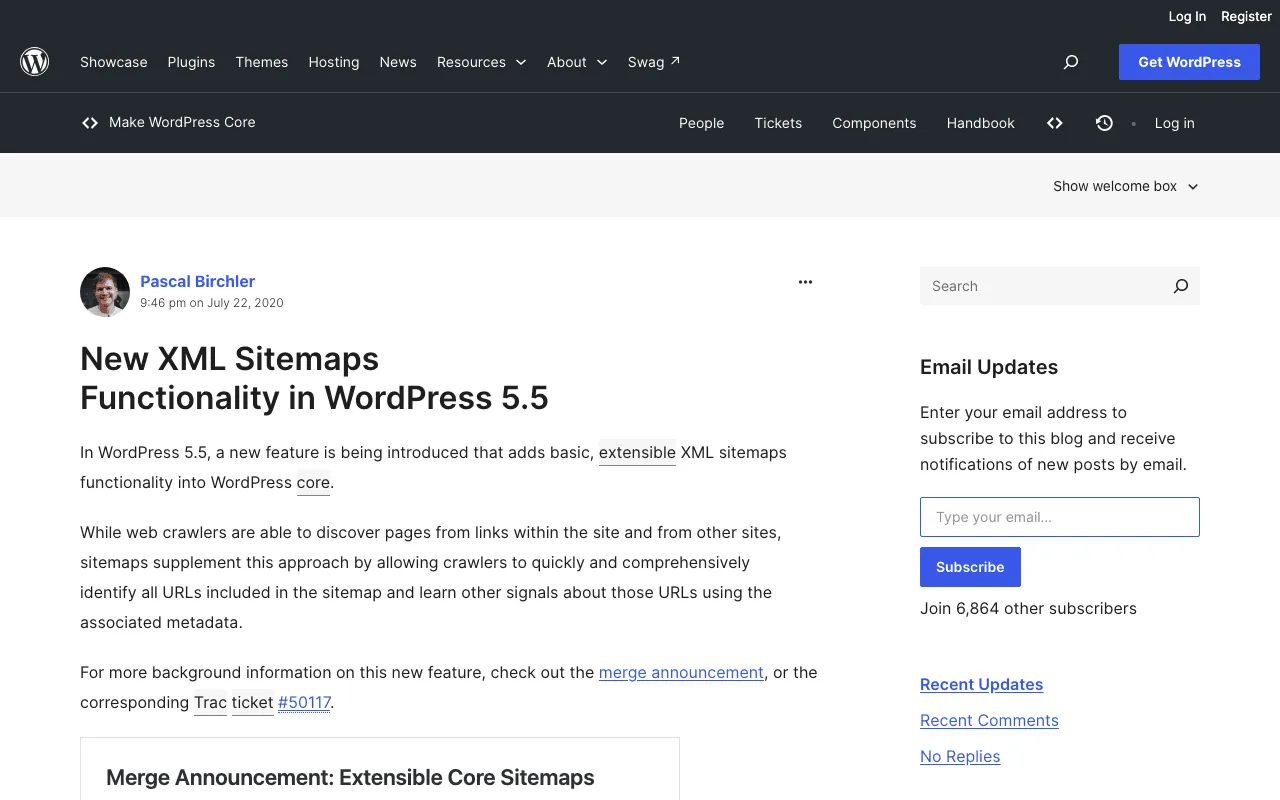This screenshot has height=800, width=1280.
Task: Click Log In at the top bar
Action: pos(1187,16)
